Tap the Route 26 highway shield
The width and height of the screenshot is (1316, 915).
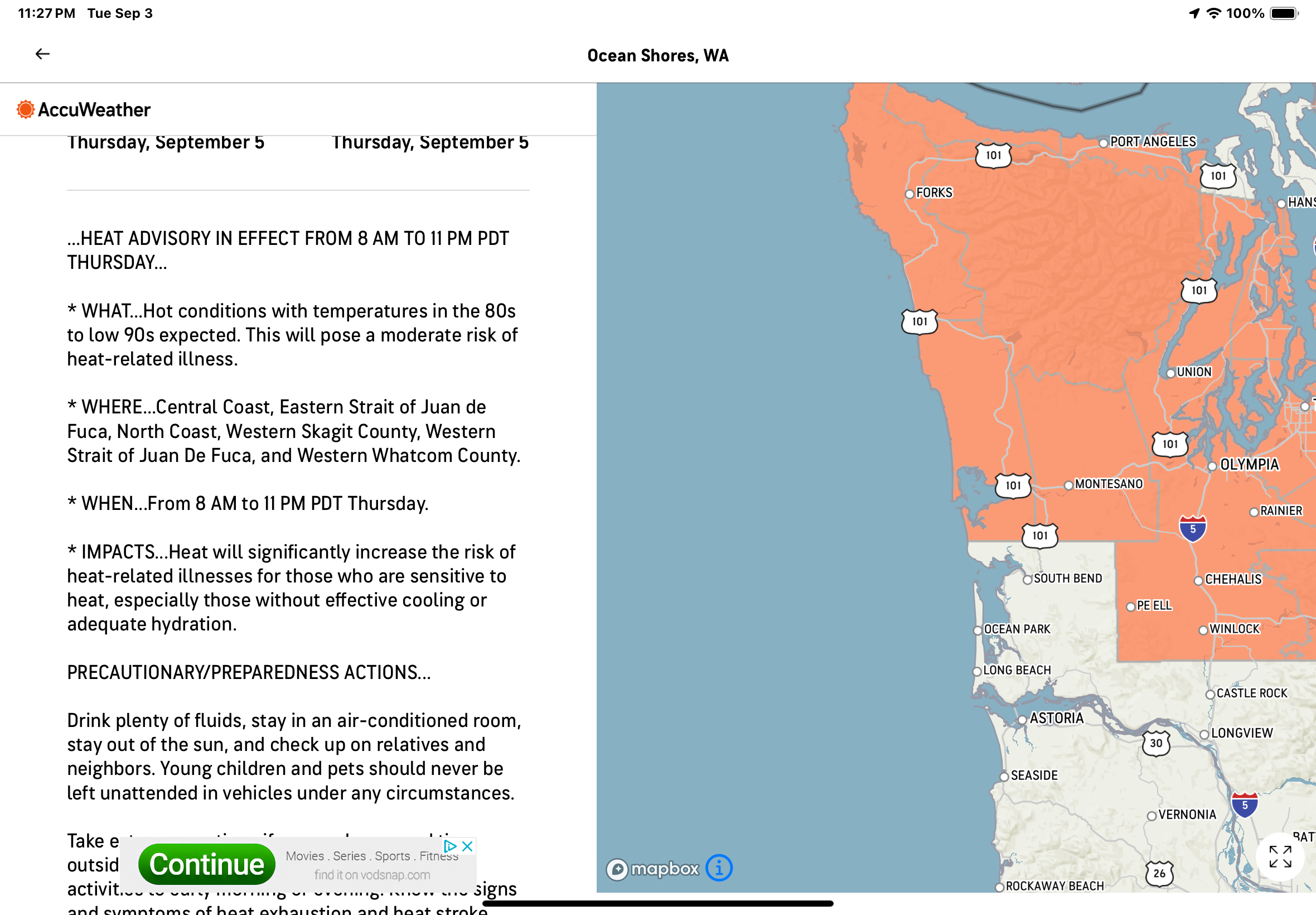point(1160,874)
